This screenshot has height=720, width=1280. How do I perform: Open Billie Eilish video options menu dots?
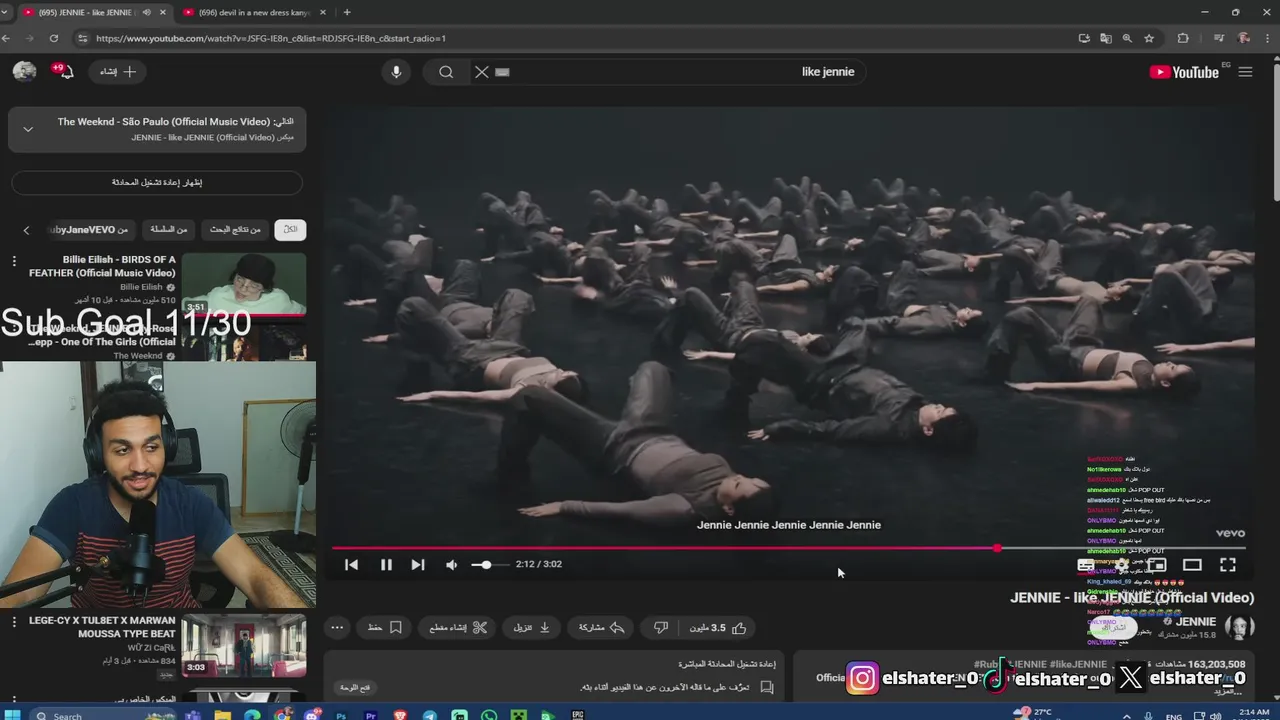click(14, 261)
